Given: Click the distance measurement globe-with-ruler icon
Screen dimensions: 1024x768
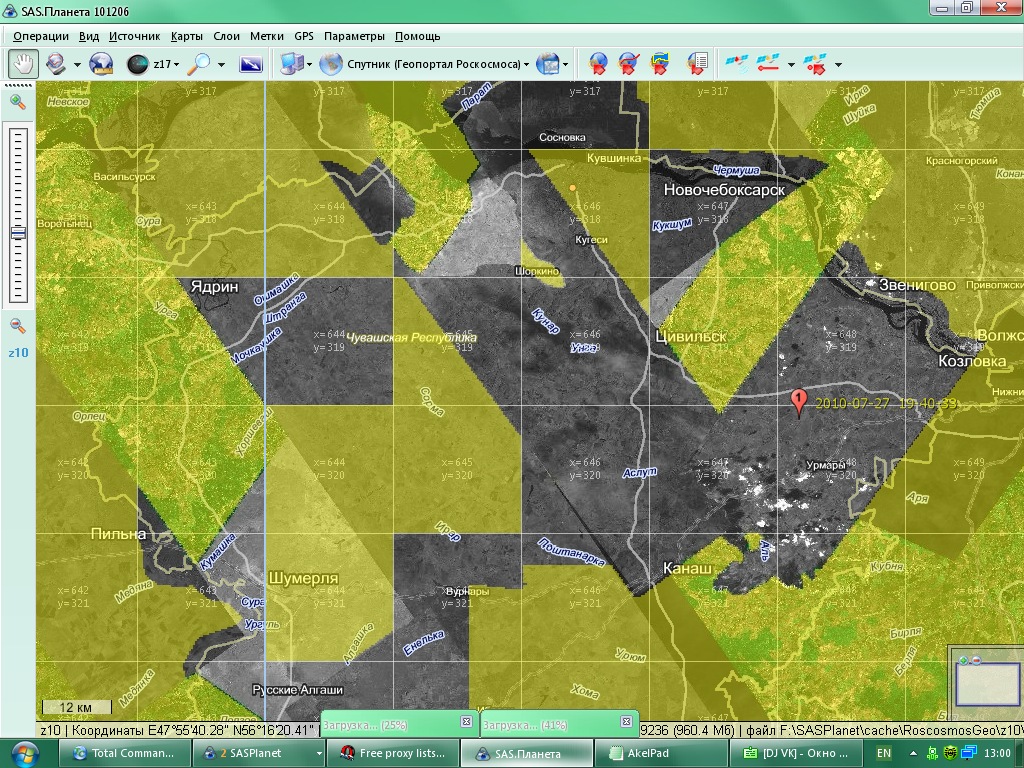Looking at the screenshot, I should tap(100, 64).
